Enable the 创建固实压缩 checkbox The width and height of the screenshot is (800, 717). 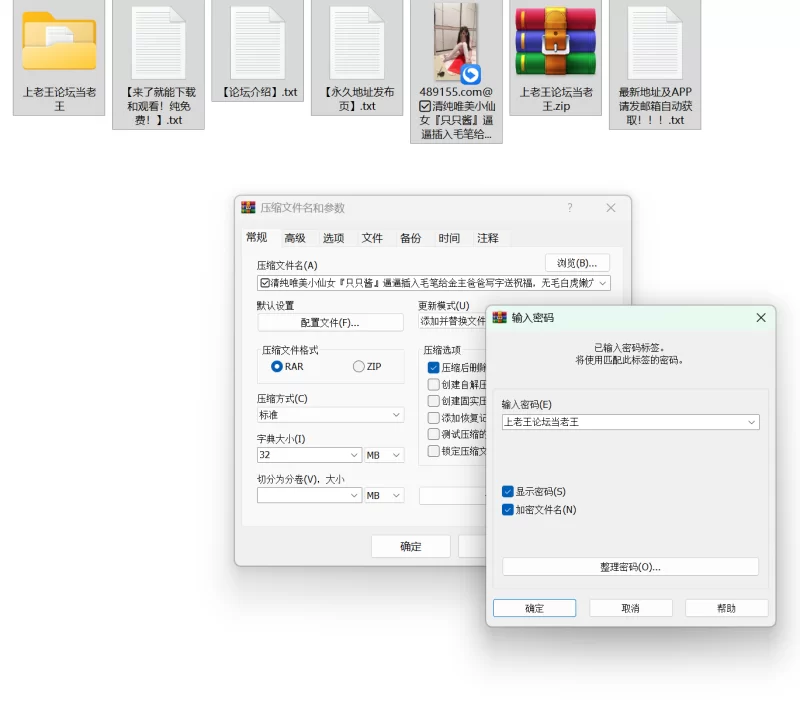[x=434, y=401]
